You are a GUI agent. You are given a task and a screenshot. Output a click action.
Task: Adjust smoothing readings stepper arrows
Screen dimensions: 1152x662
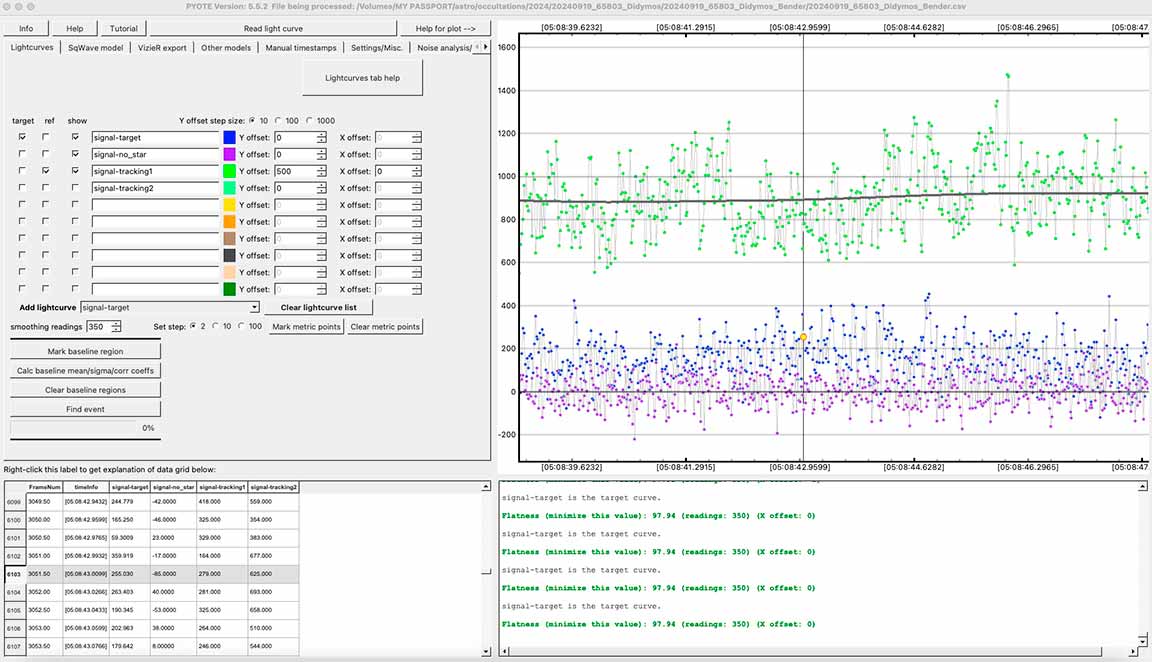point(116,326)
